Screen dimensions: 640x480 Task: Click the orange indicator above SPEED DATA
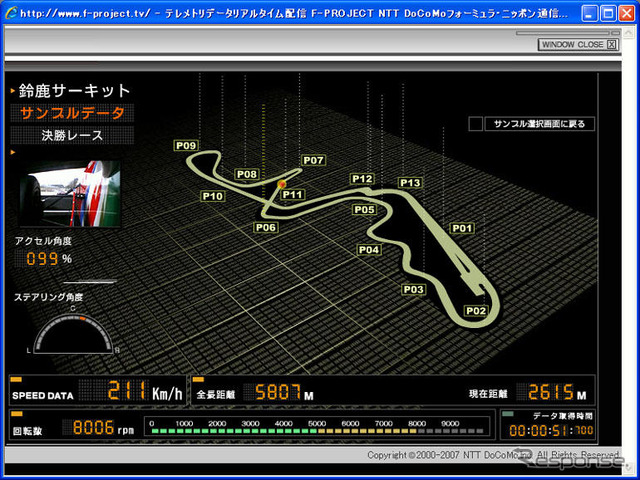(16, 380)
